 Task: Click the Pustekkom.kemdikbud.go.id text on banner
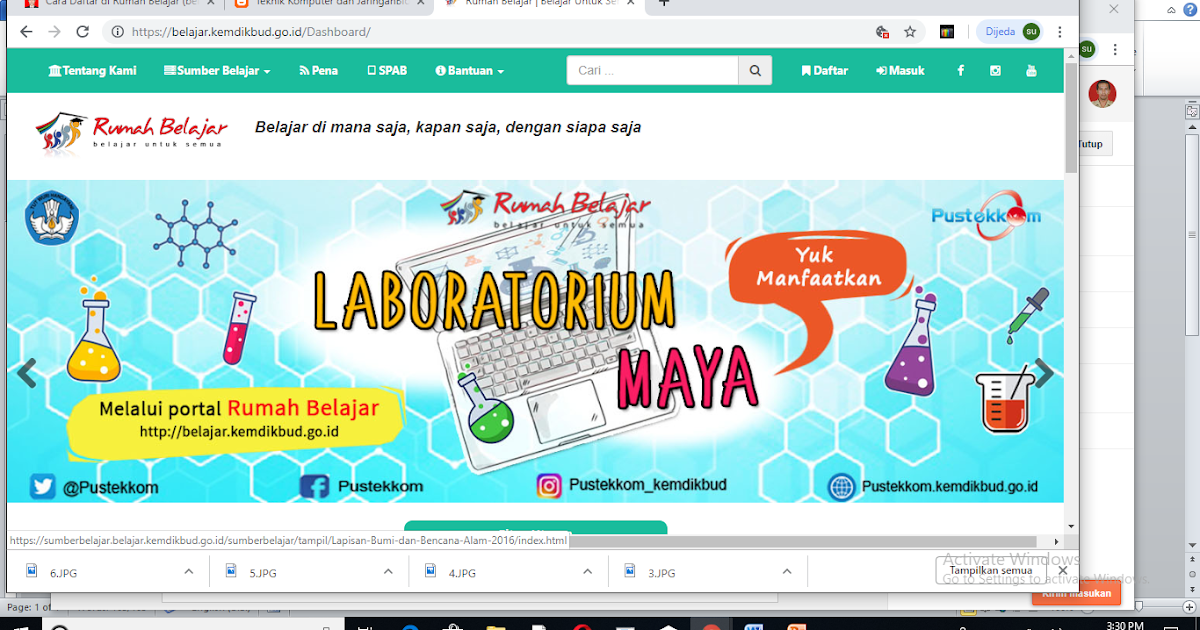pos(949,487)
